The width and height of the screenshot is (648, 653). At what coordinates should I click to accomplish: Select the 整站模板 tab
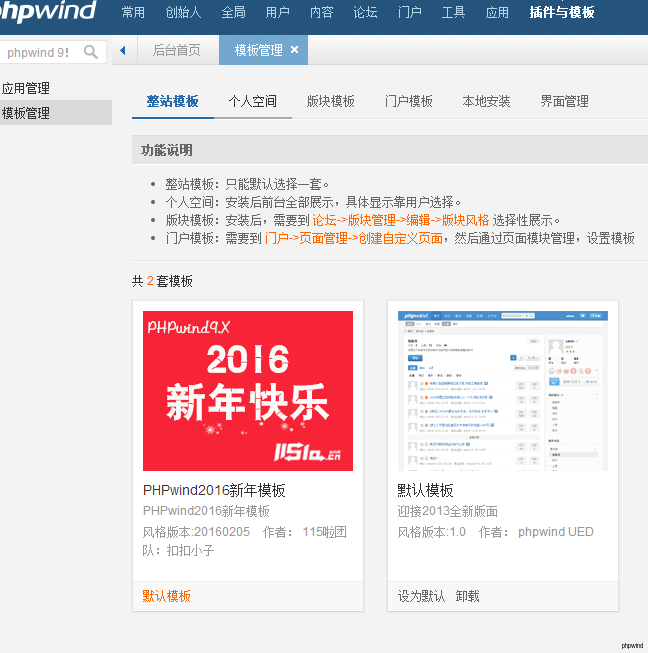click(172, 101)
